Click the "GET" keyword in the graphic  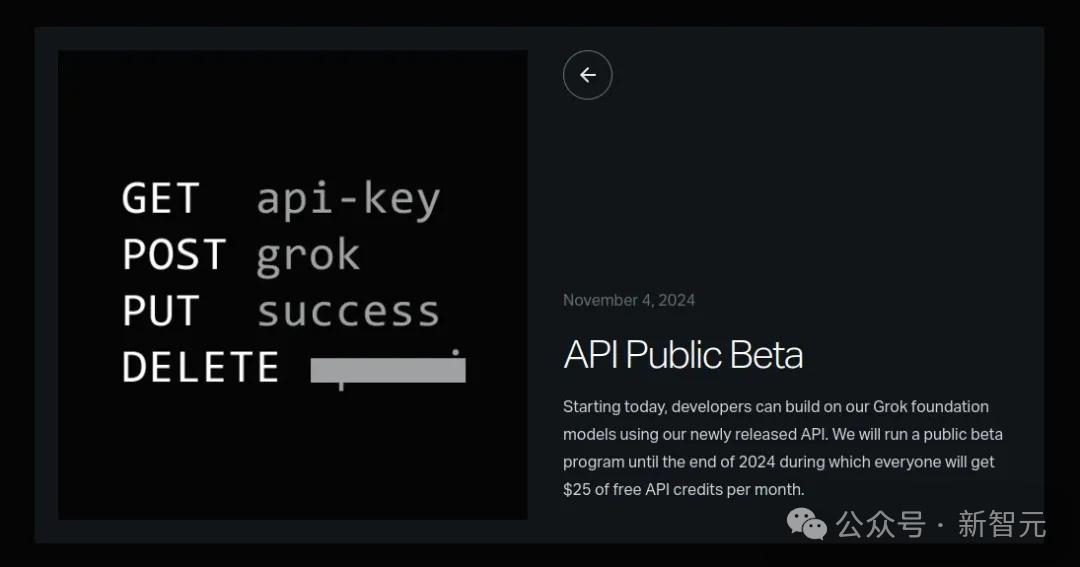tap(161, 199)
